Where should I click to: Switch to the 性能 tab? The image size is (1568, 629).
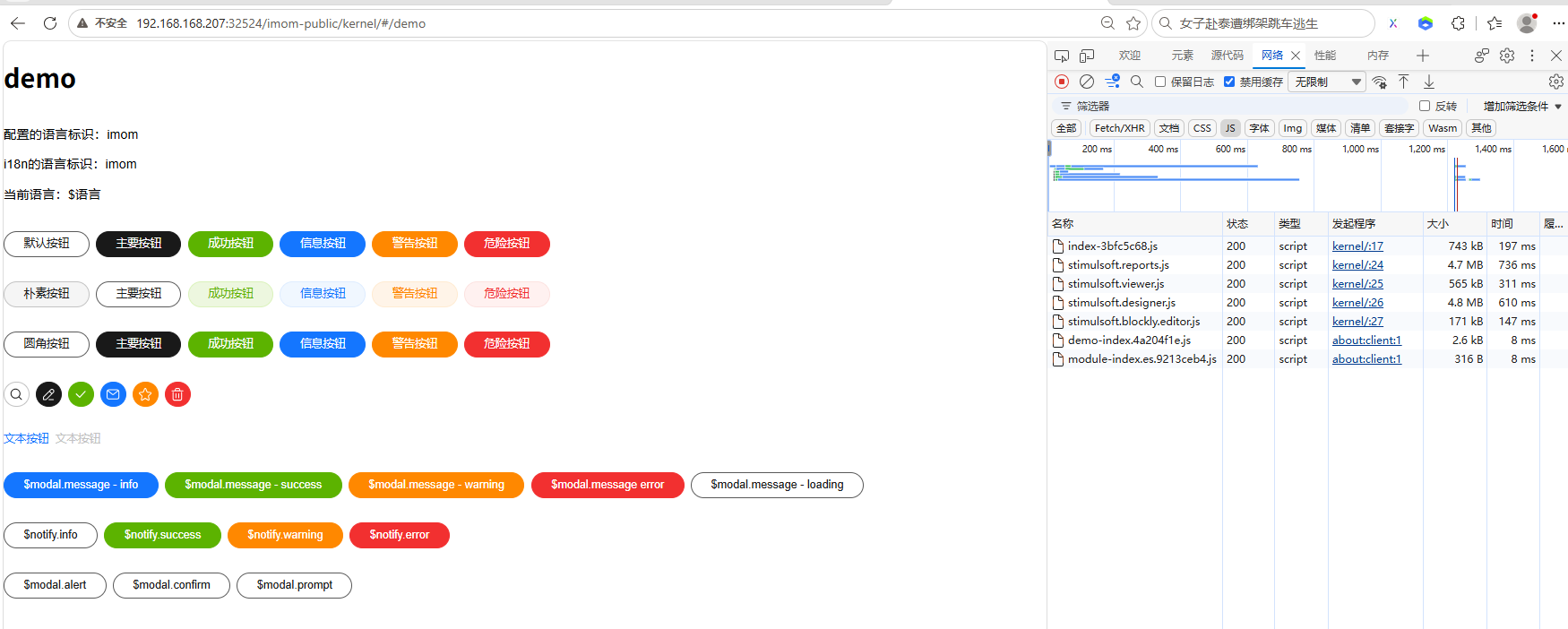tap(1325, 56)
